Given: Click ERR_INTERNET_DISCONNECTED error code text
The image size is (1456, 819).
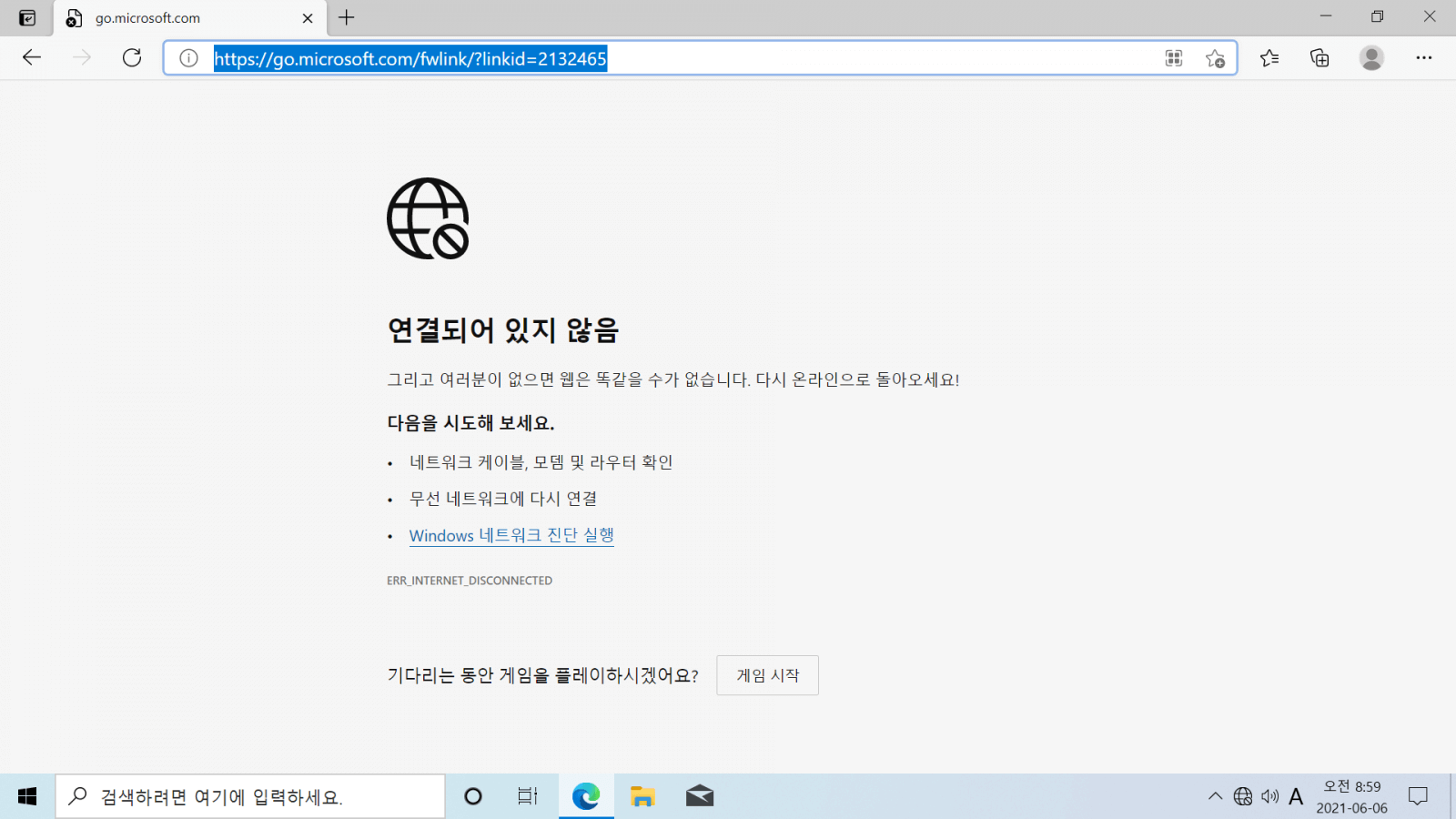Looking at the screenshot, I should coord(470,581).
